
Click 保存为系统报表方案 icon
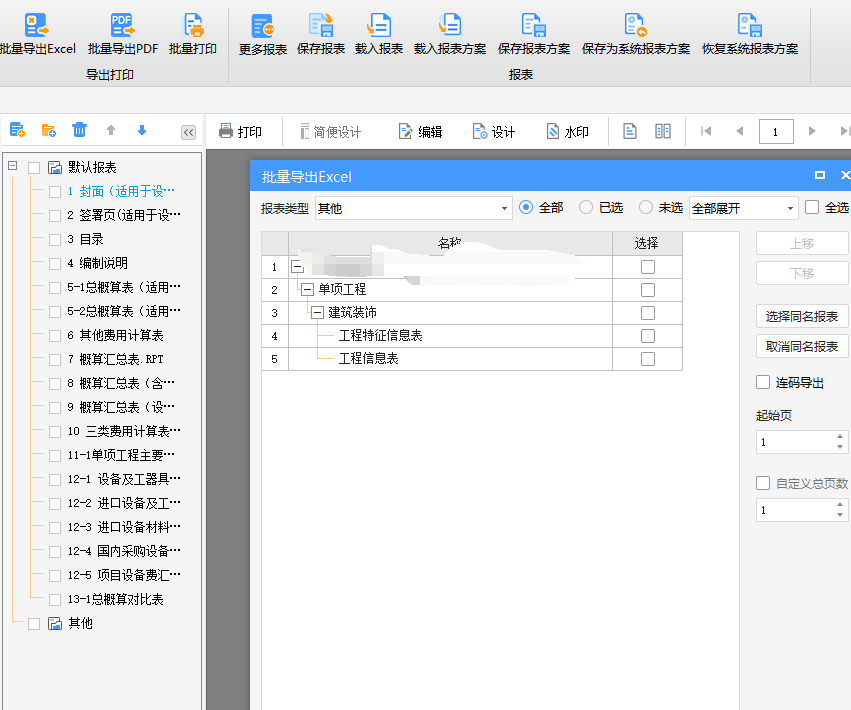pos(636,25)
